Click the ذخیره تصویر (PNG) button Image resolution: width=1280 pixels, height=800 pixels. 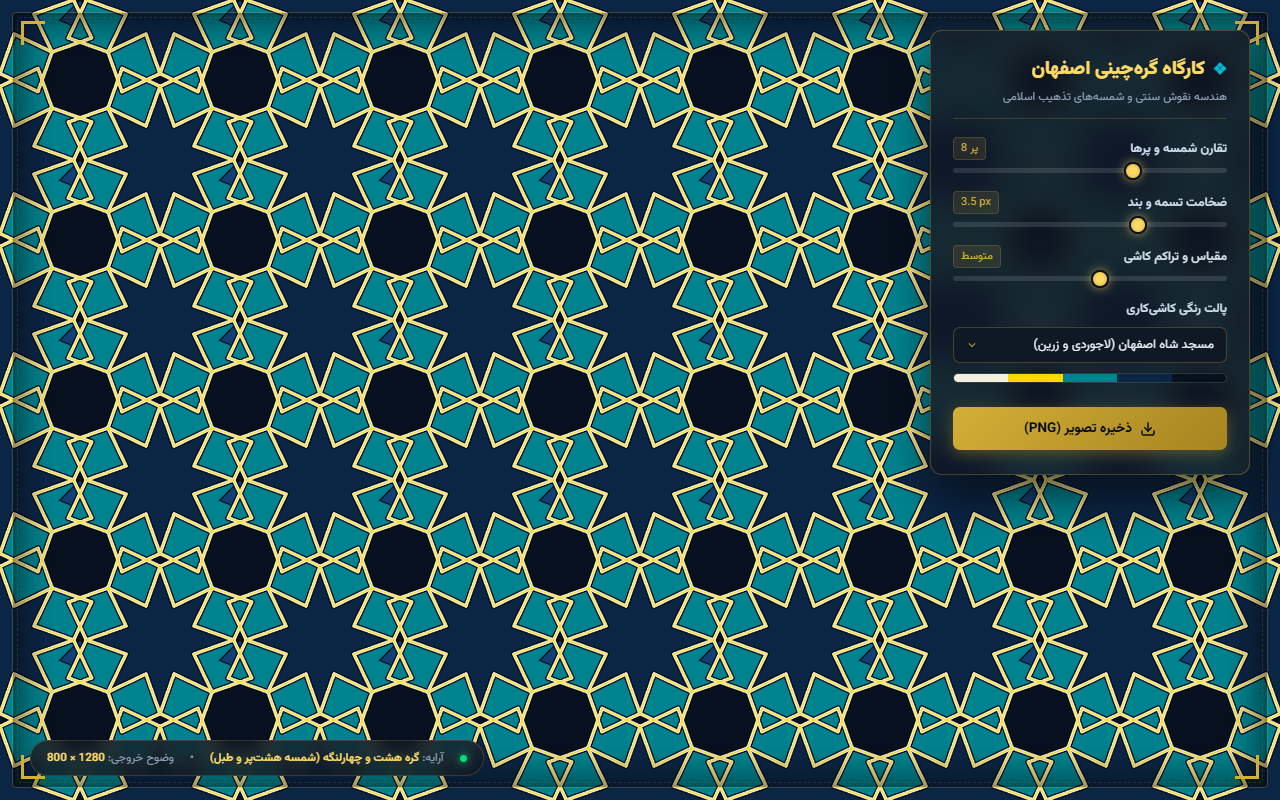(x=1090, y=428)
